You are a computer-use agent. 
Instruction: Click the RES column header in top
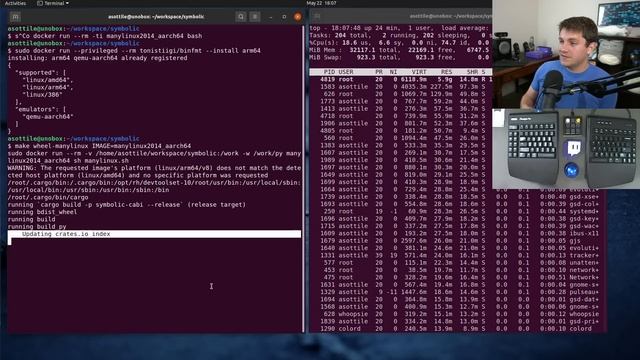[447, 72]
